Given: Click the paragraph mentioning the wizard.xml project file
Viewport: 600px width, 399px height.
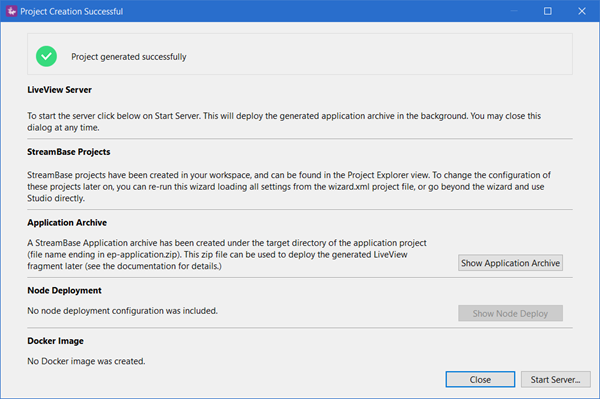Looking at the screenshot, I should pos(289,187).
